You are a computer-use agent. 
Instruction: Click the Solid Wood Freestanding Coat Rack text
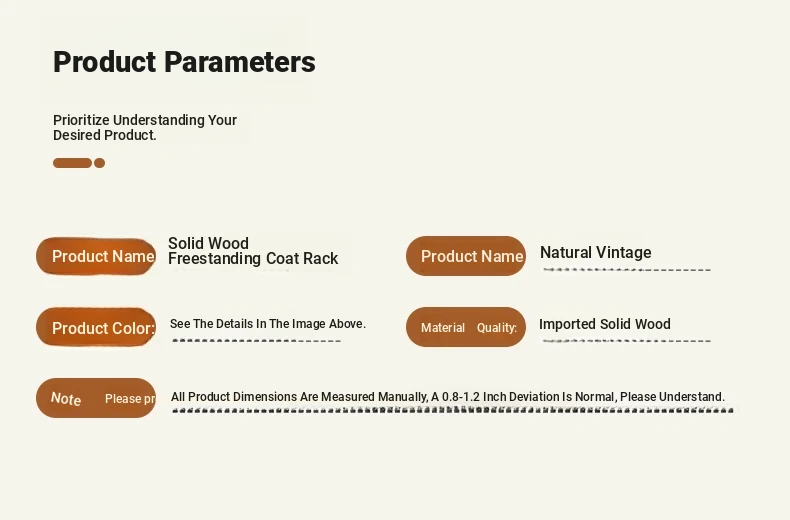253,251
